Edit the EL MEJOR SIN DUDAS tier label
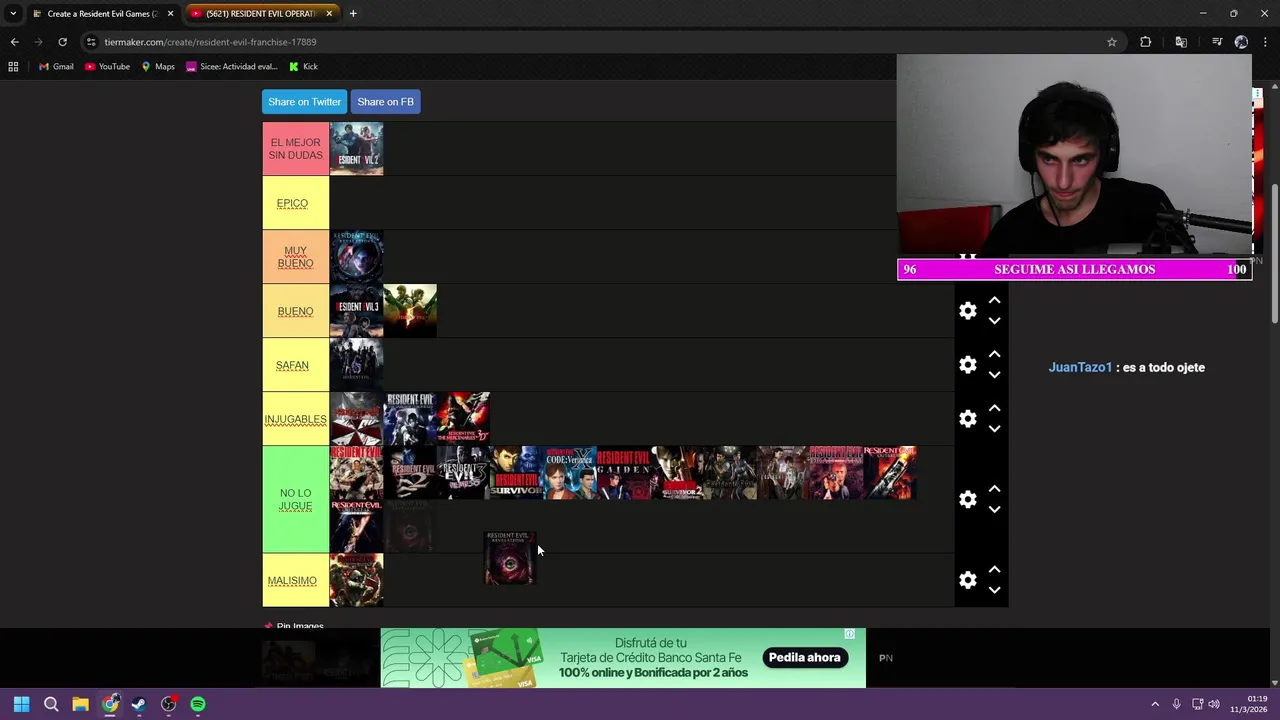 296,149
